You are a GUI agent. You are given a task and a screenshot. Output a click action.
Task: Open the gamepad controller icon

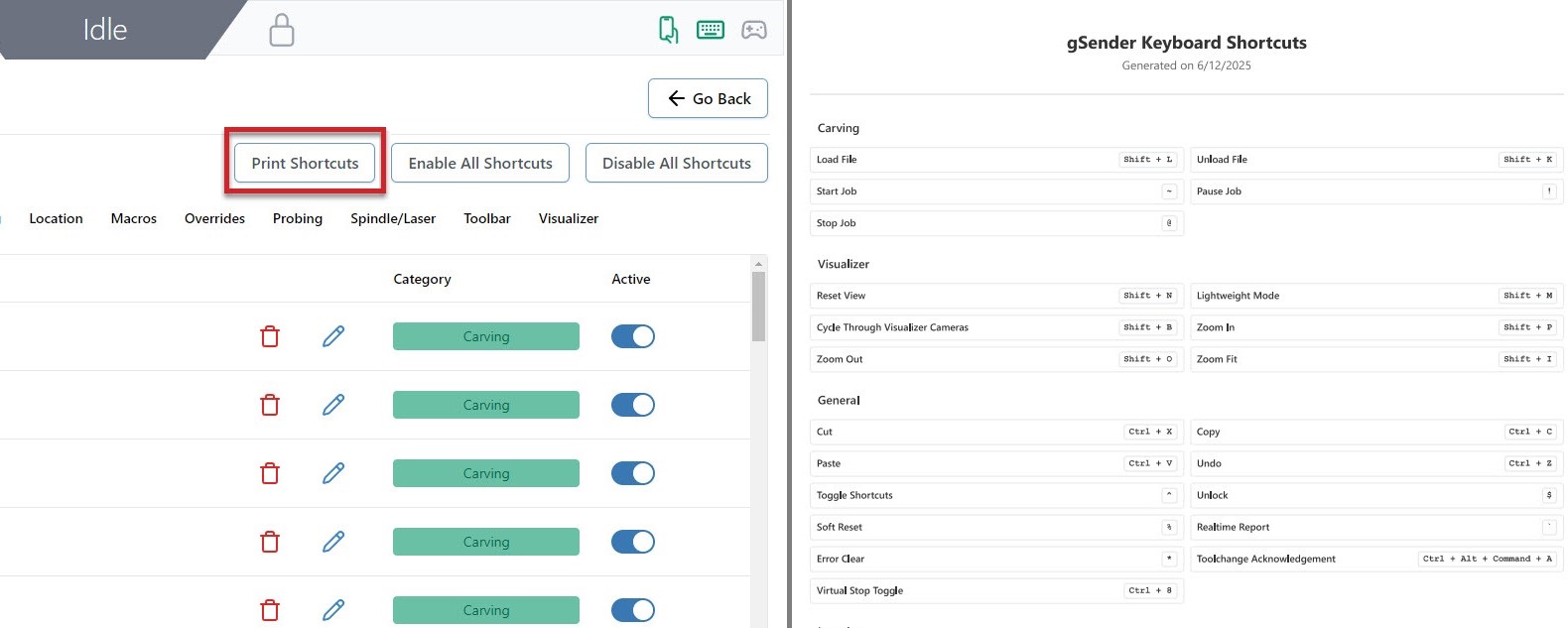(x=754, y=30)
